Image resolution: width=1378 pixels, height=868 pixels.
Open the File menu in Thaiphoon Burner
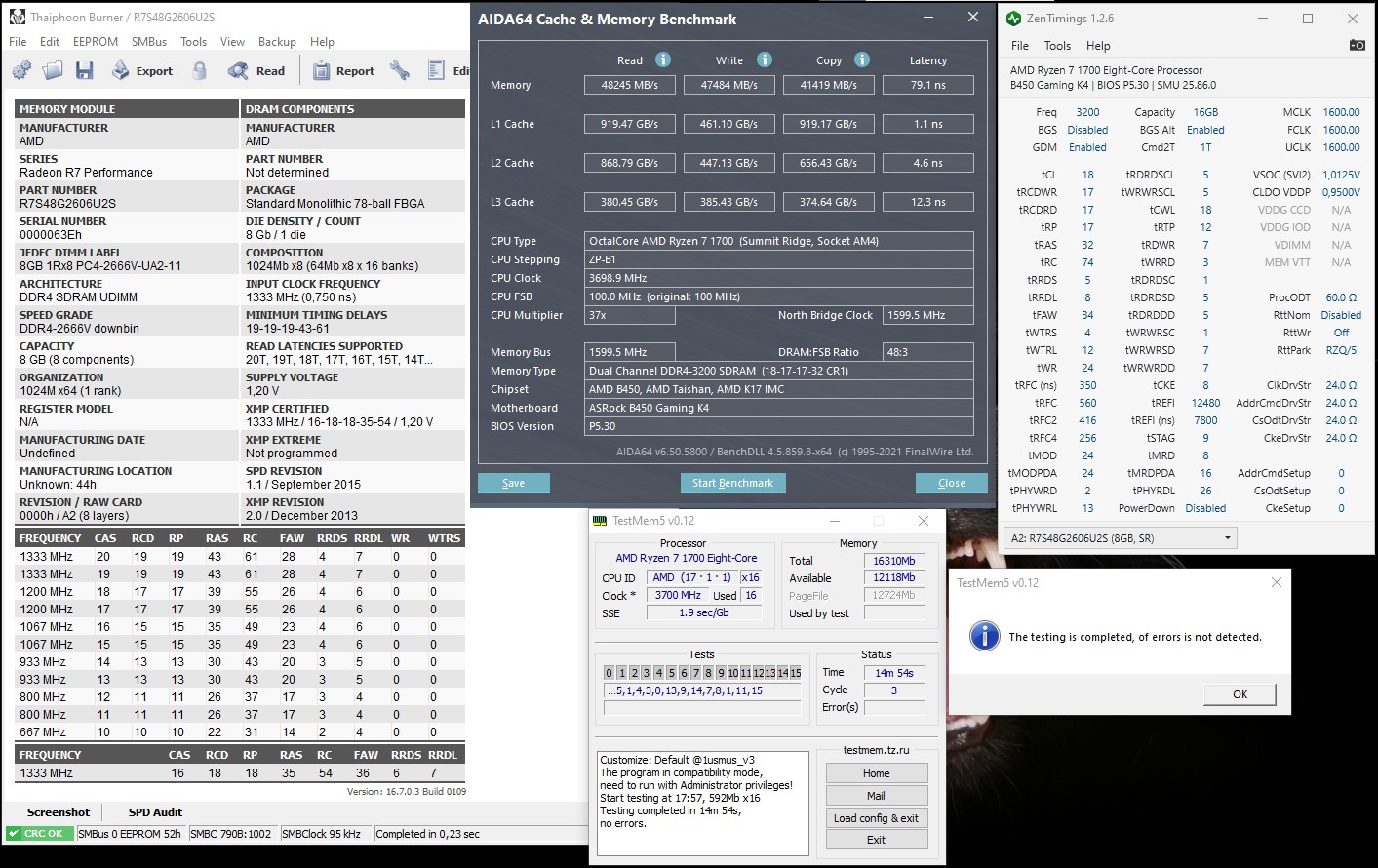coord(18,42)
